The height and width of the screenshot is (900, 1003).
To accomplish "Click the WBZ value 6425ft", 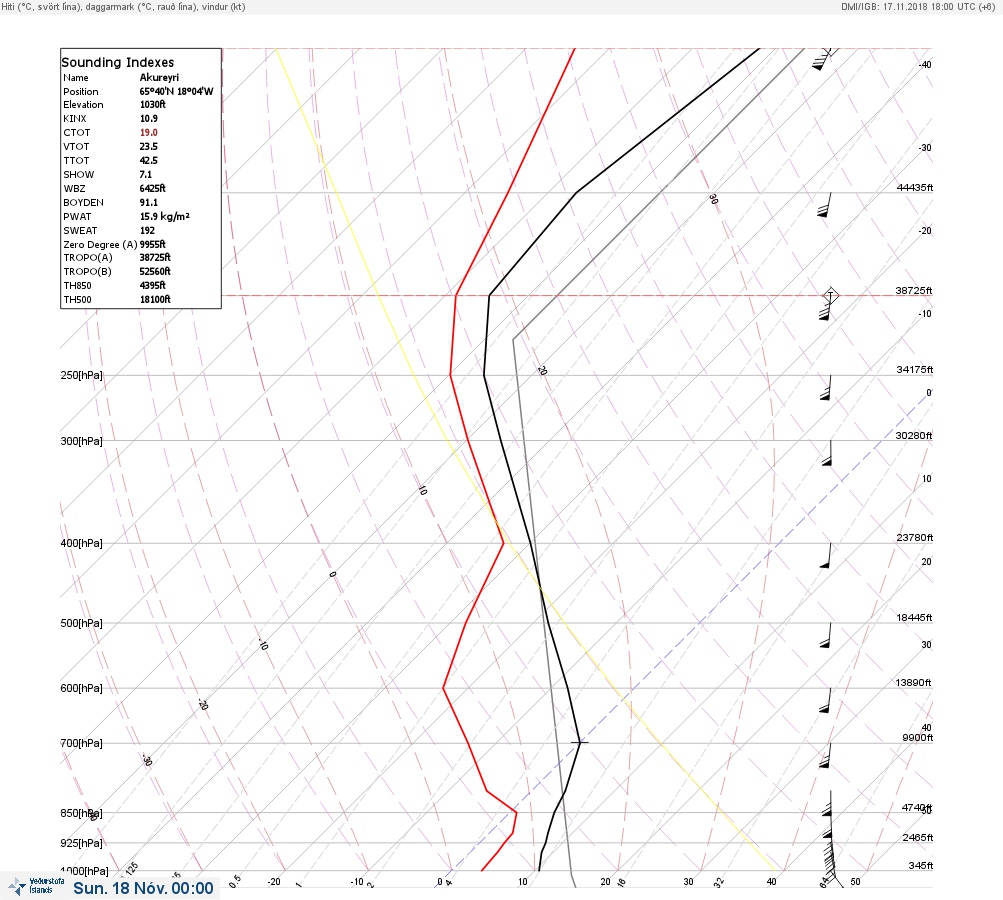I will coord(152,188).
